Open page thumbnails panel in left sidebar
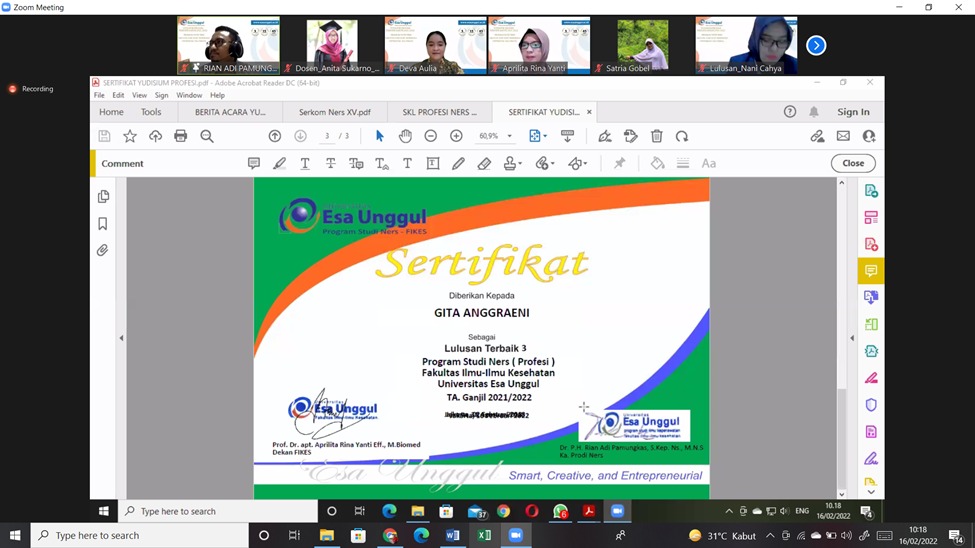Viewport: 975px width, 548px height. pos(103,197)
